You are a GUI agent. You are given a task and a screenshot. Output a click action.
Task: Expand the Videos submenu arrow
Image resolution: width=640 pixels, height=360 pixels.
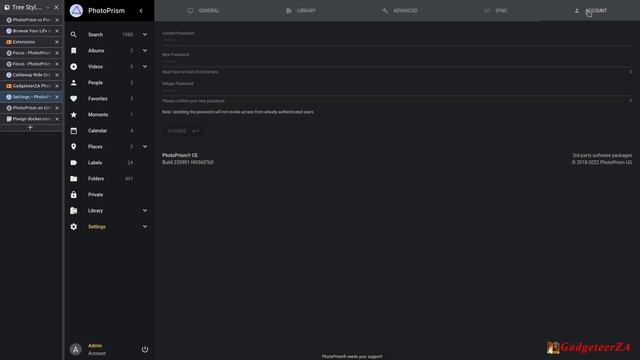[145, 67]
